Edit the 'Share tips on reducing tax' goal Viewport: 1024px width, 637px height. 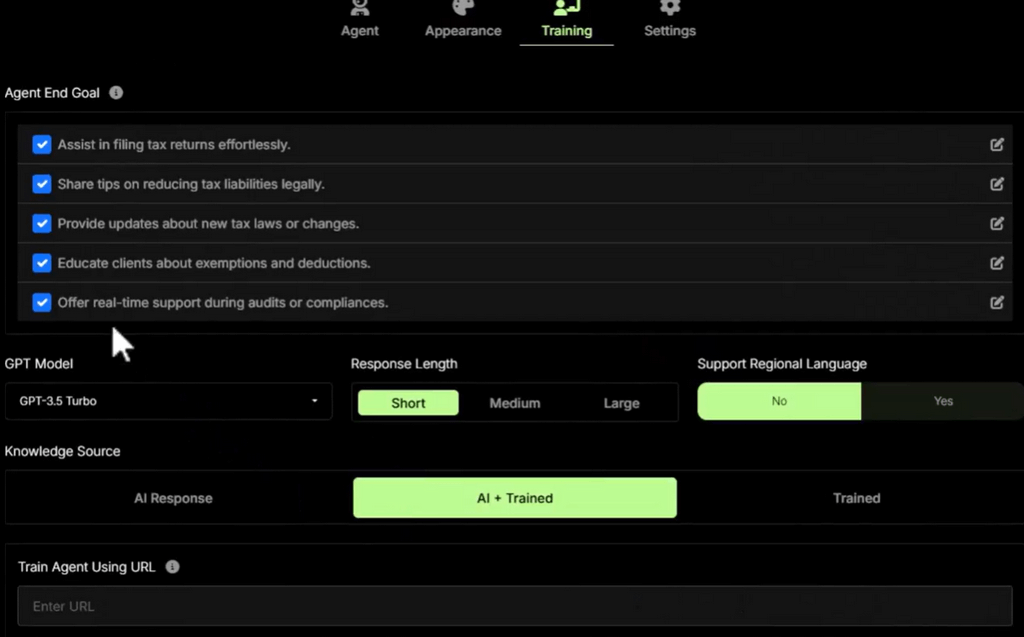click(997, 184)
